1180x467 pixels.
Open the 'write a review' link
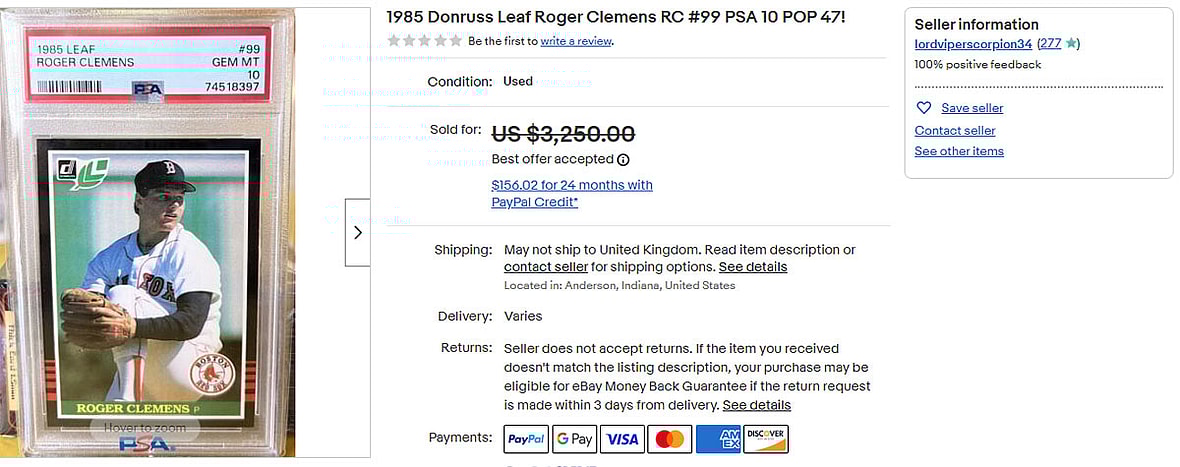[x=576, y=41]
